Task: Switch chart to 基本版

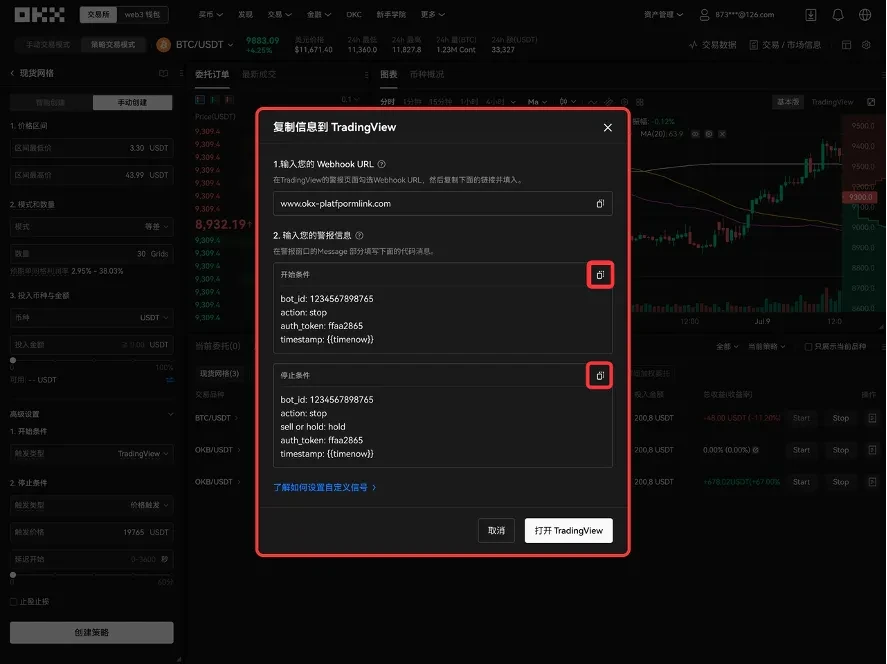Action: click(788, 102)
